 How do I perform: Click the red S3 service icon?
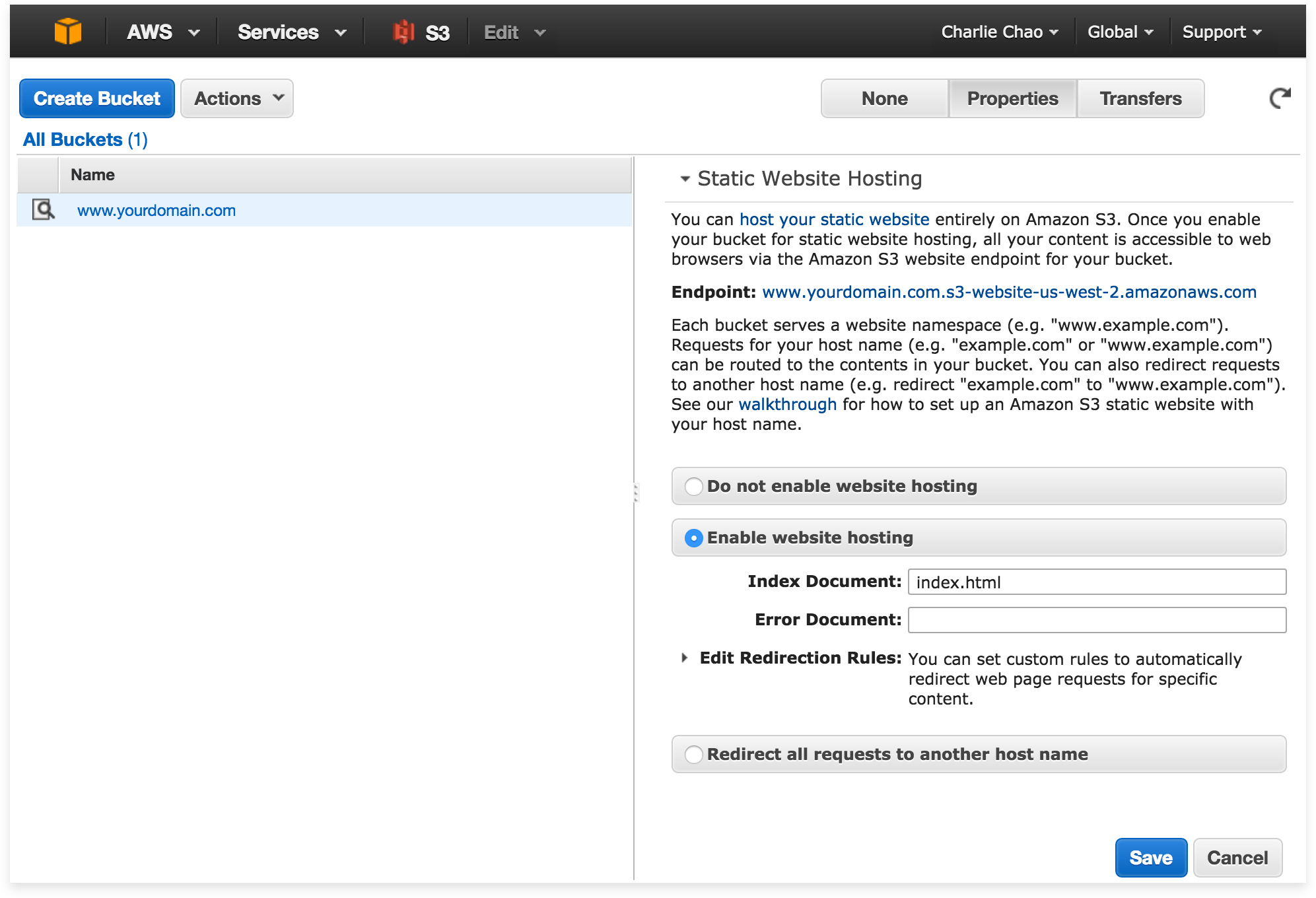tap(403, 32)
